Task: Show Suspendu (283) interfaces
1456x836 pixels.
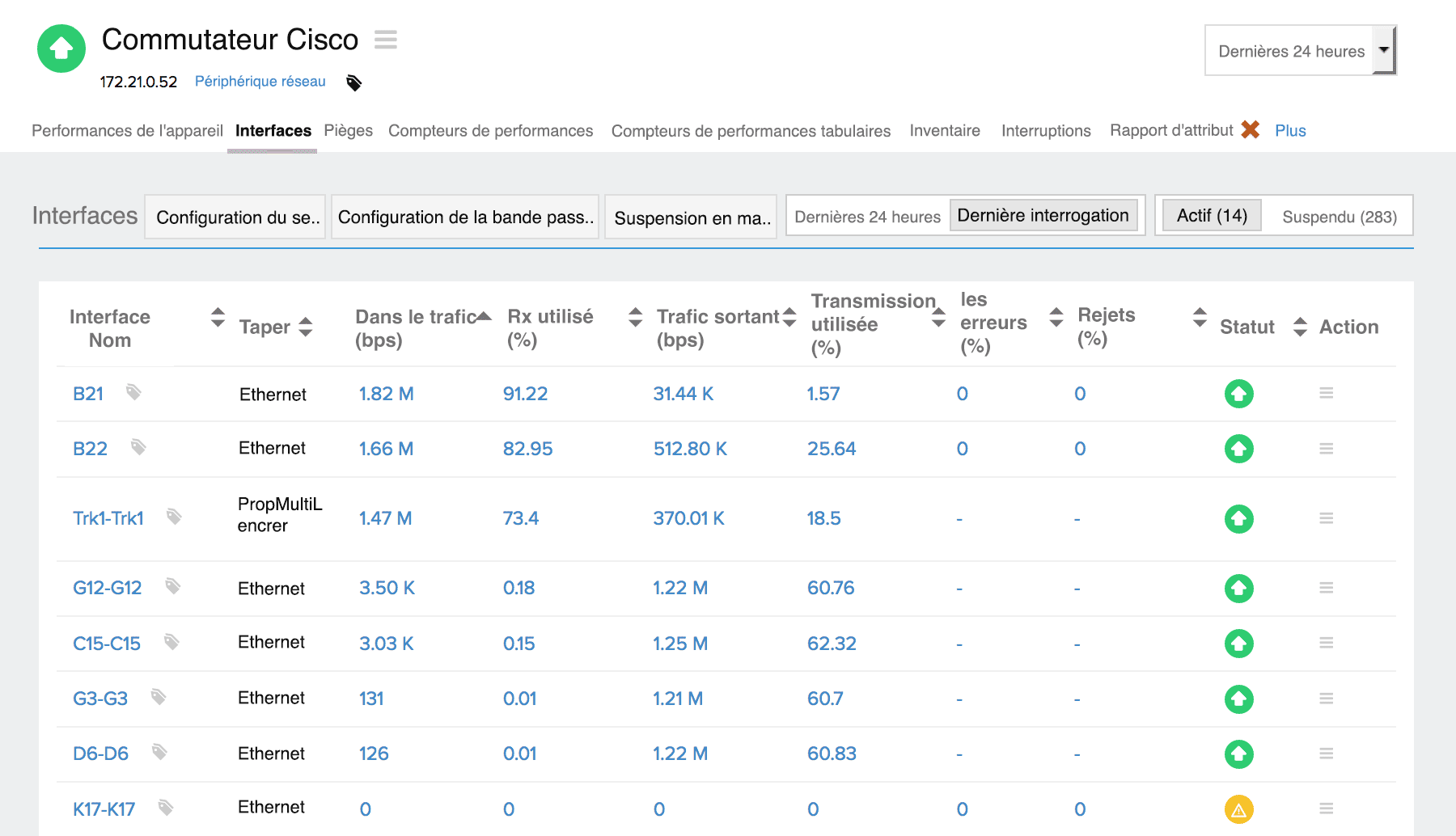Action: [x=1339, y=217]
